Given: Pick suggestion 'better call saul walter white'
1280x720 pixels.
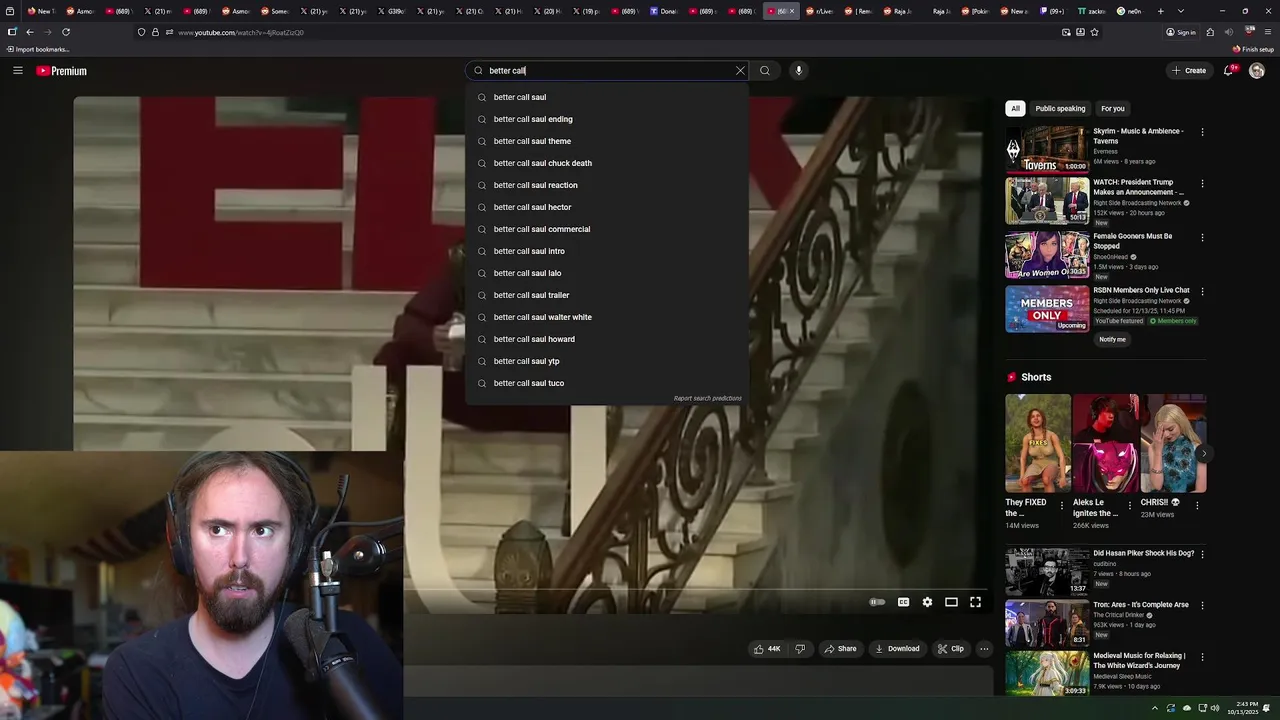Looking at the screenshot, I should pyautogui.click(x=607, y=317).
